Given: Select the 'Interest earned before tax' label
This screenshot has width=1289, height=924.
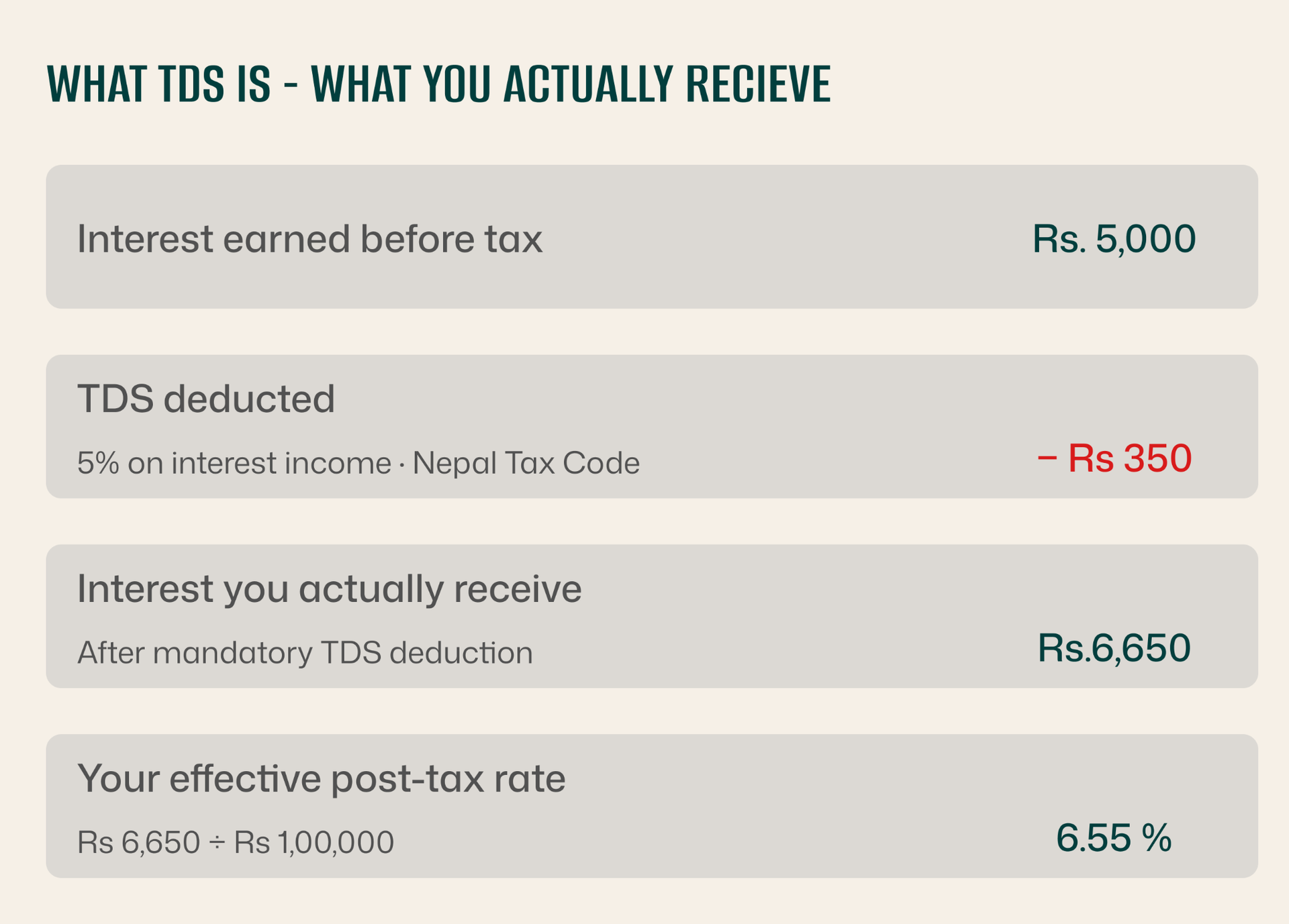Looking at the screenshot, I should point(309,239).
